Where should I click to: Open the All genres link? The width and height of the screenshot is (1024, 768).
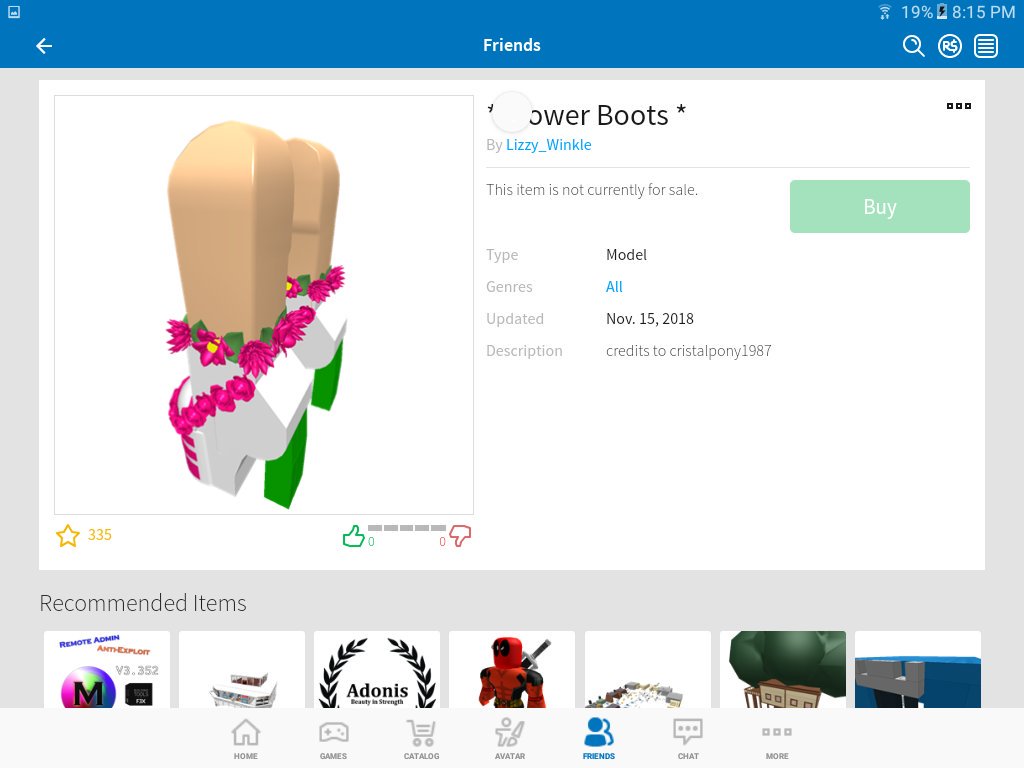pyautogui.click(x=614, y=287)
